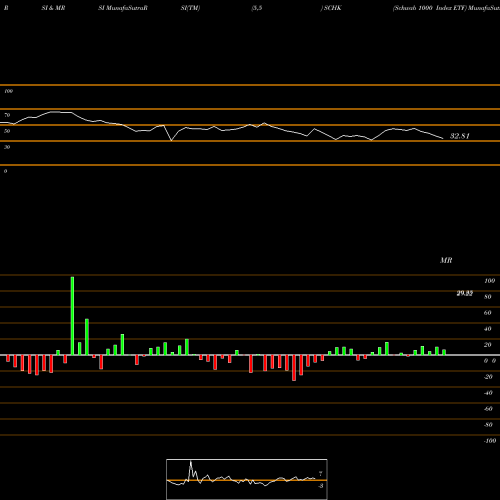
Task: Click the deepest red histogram bar
Action: coord(294,368)
